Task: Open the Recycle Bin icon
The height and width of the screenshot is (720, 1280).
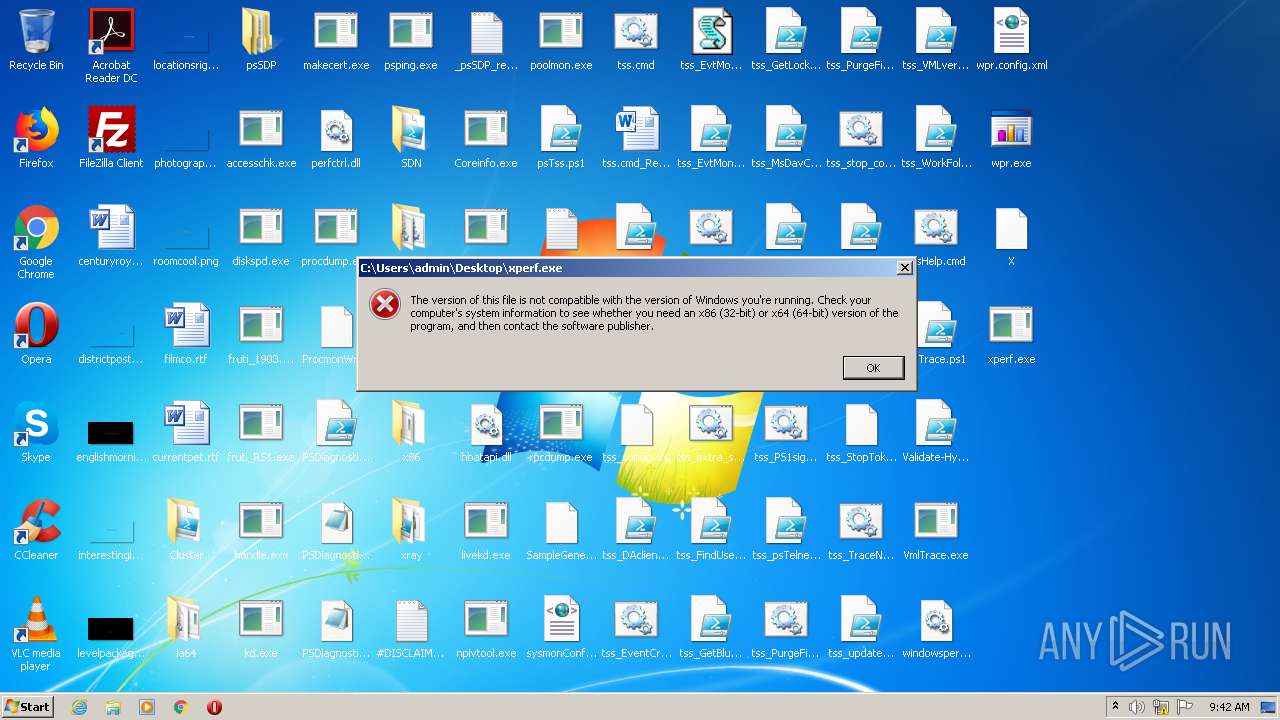Action: 36,40
